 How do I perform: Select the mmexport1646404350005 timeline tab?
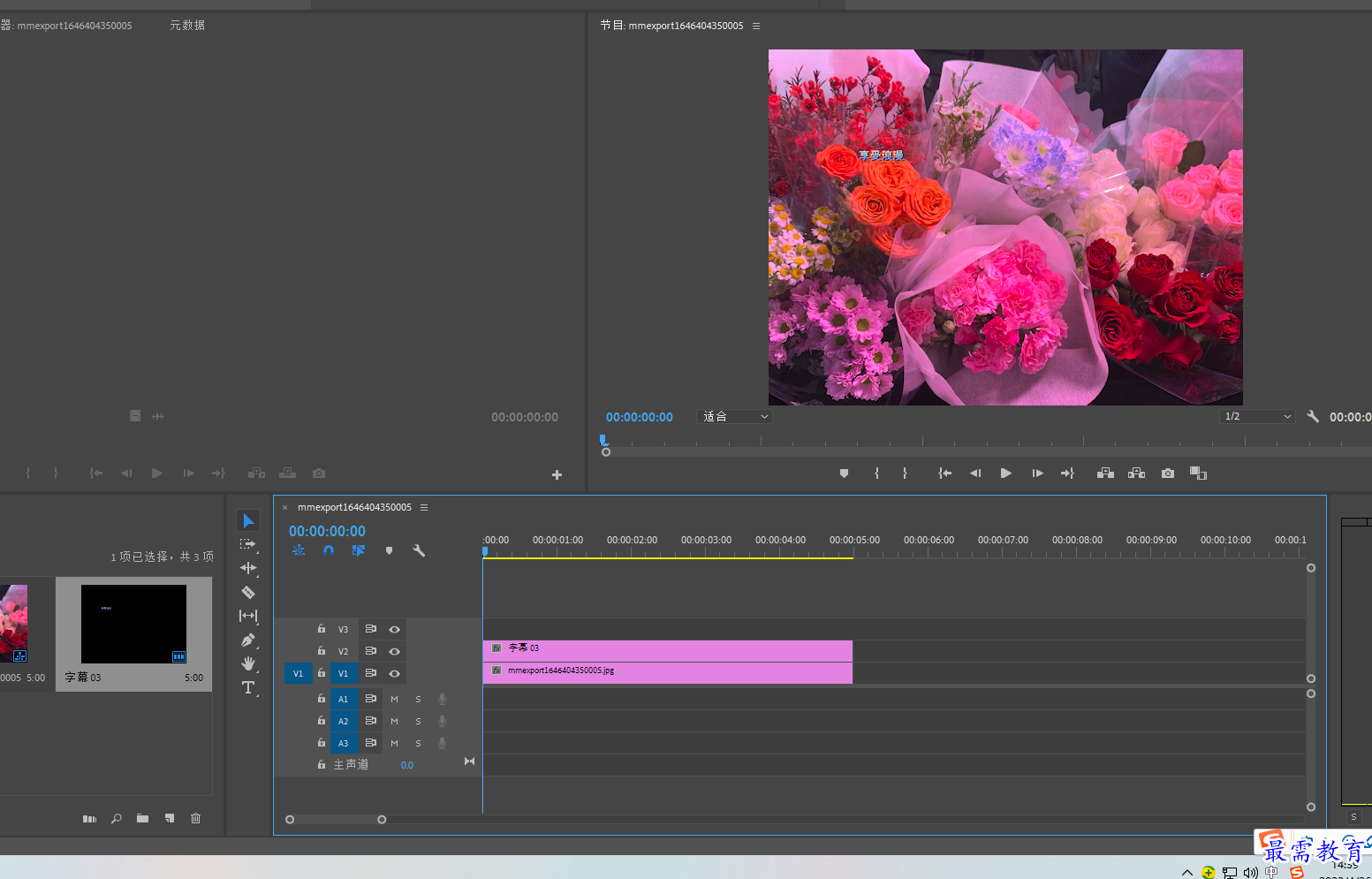point(354,508)
